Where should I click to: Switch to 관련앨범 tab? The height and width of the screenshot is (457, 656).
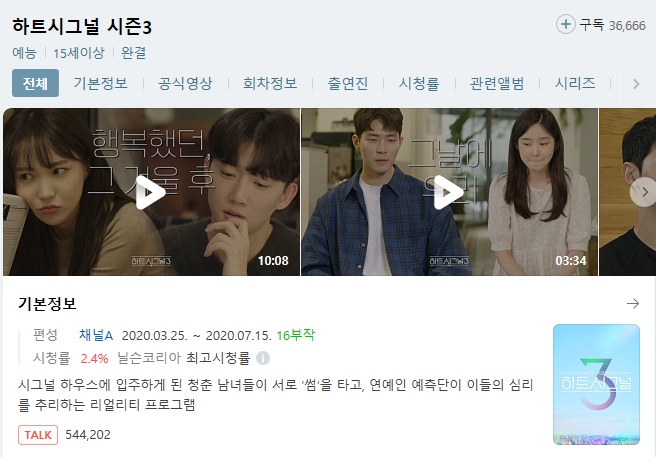(x=497, y=83)
